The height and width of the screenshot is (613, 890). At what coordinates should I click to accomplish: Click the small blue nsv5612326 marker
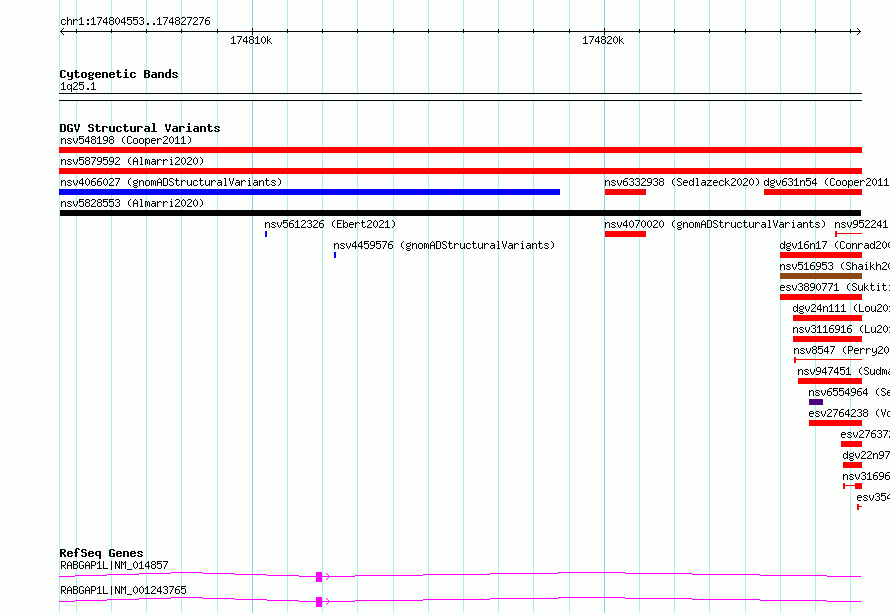point(266,234)
